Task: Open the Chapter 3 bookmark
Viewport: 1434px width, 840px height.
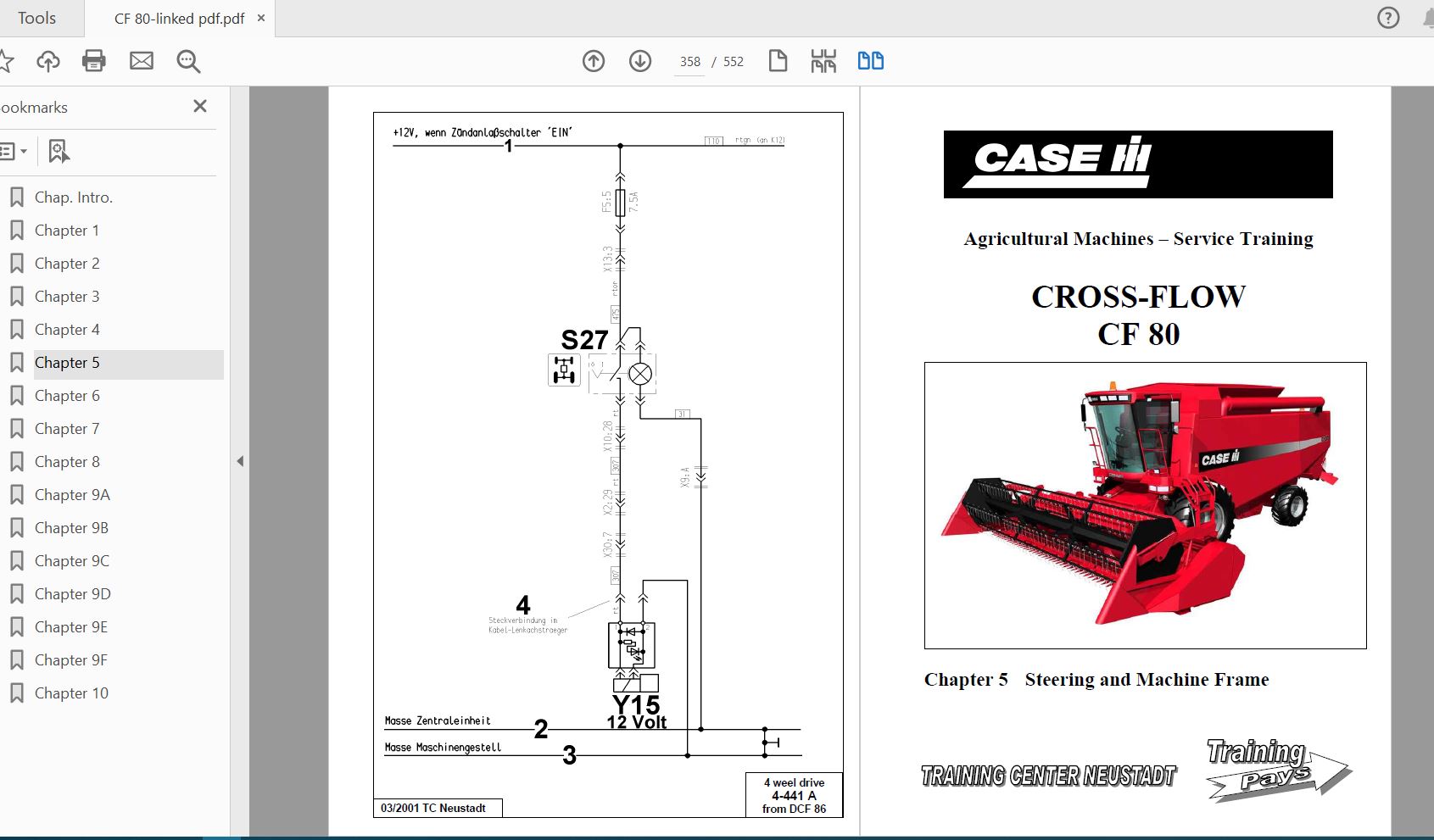Action: tap(67, 297)
